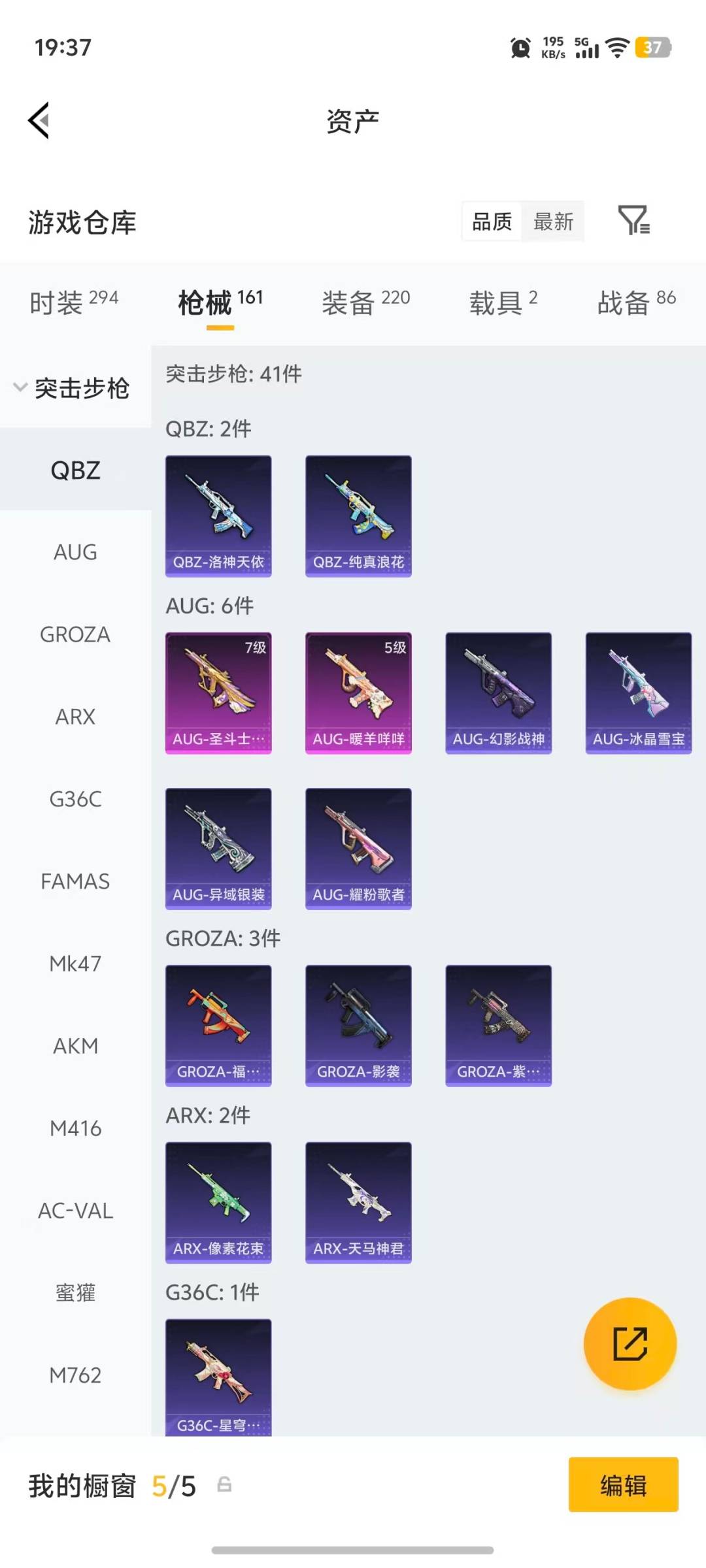Tap the back arrow icon
Screen dimensions: 706x1568
click(x=39, y=120)
